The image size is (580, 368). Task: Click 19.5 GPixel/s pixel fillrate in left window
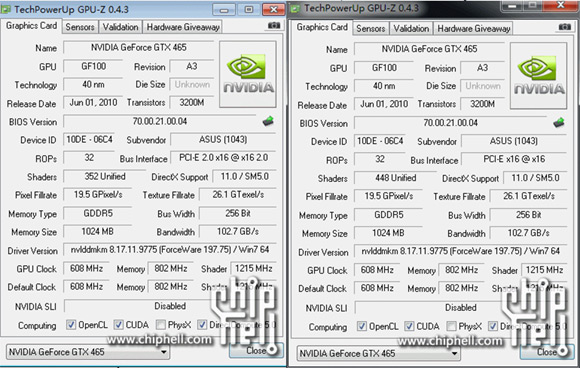[98, 195]
